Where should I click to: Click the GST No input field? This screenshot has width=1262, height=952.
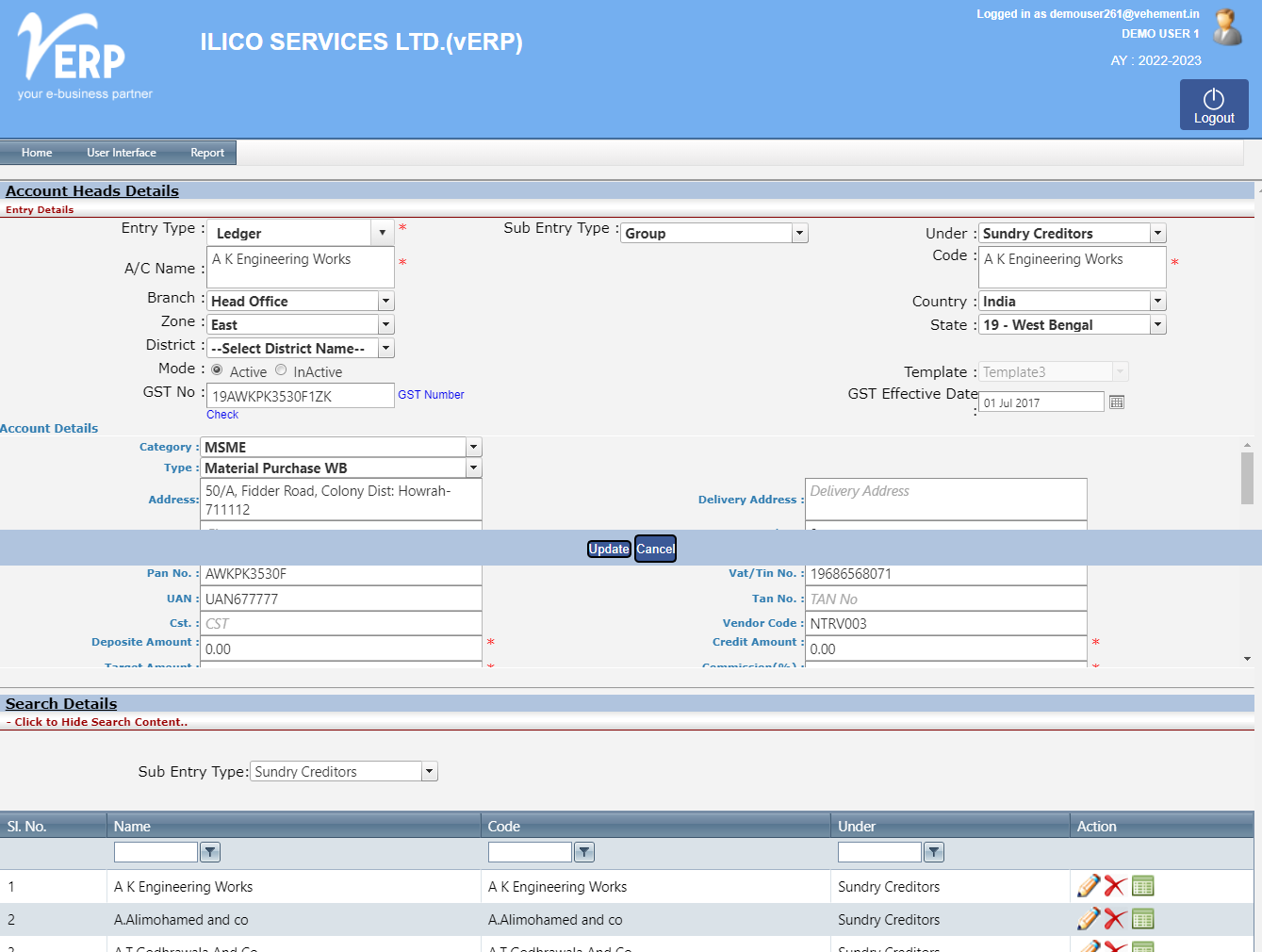(x=301, y=396)
